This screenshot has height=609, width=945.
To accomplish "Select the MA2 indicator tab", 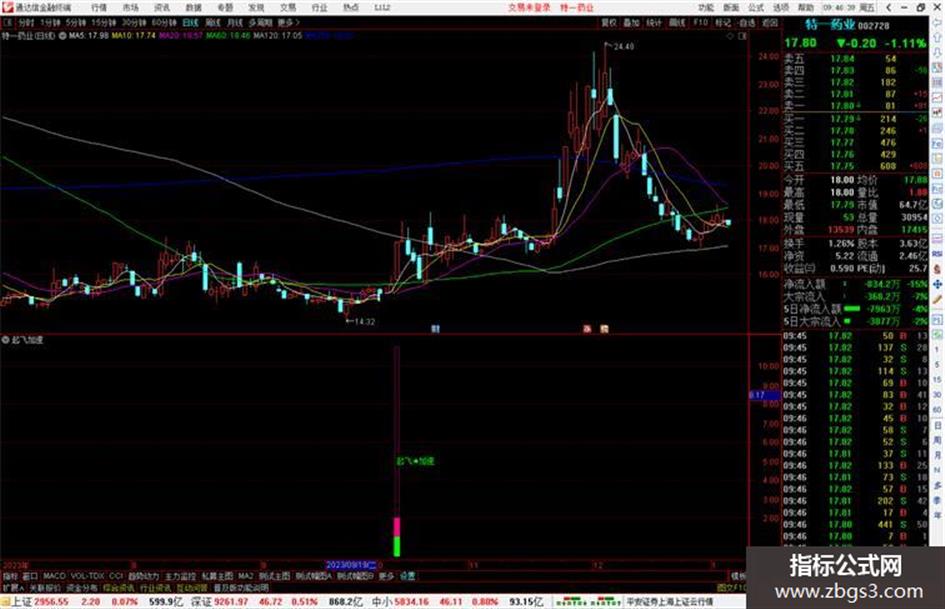I will point(245,576).
